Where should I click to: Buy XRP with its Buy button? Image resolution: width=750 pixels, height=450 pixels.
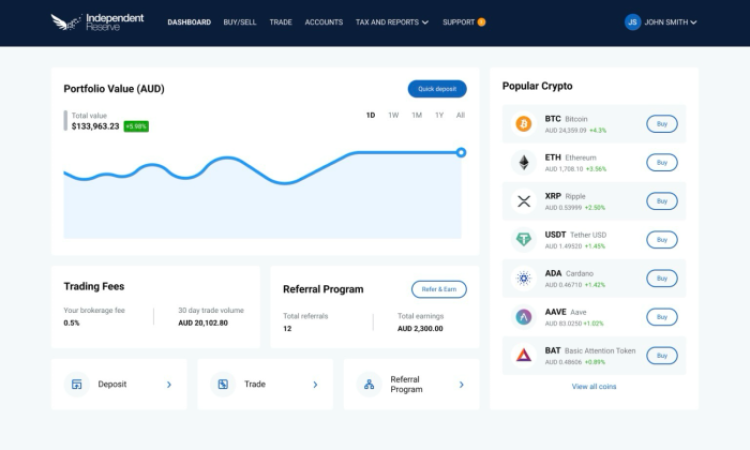coord(662,201)
